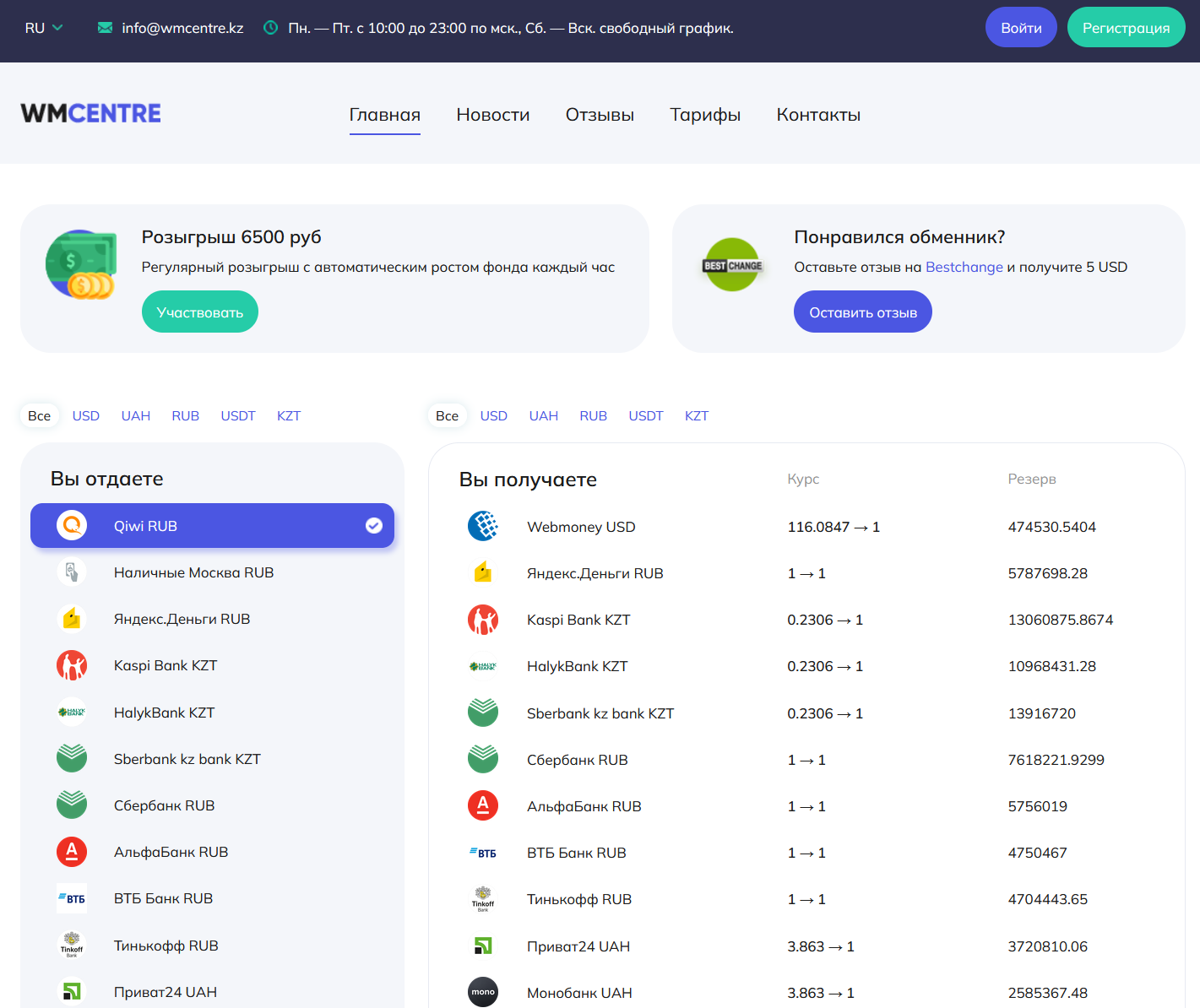Click the Войти login button
The height and width of the screenshot is (1008, 1200).
(1021, 27)
